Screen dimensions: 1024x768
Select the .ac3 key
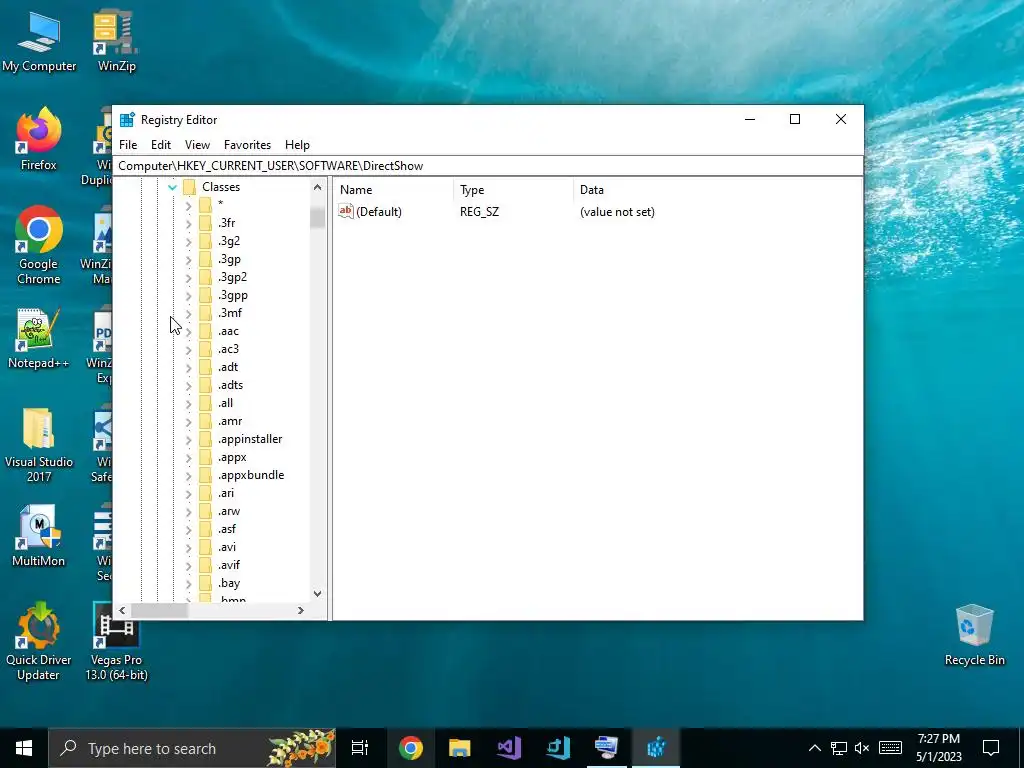[x=228, y=349]
